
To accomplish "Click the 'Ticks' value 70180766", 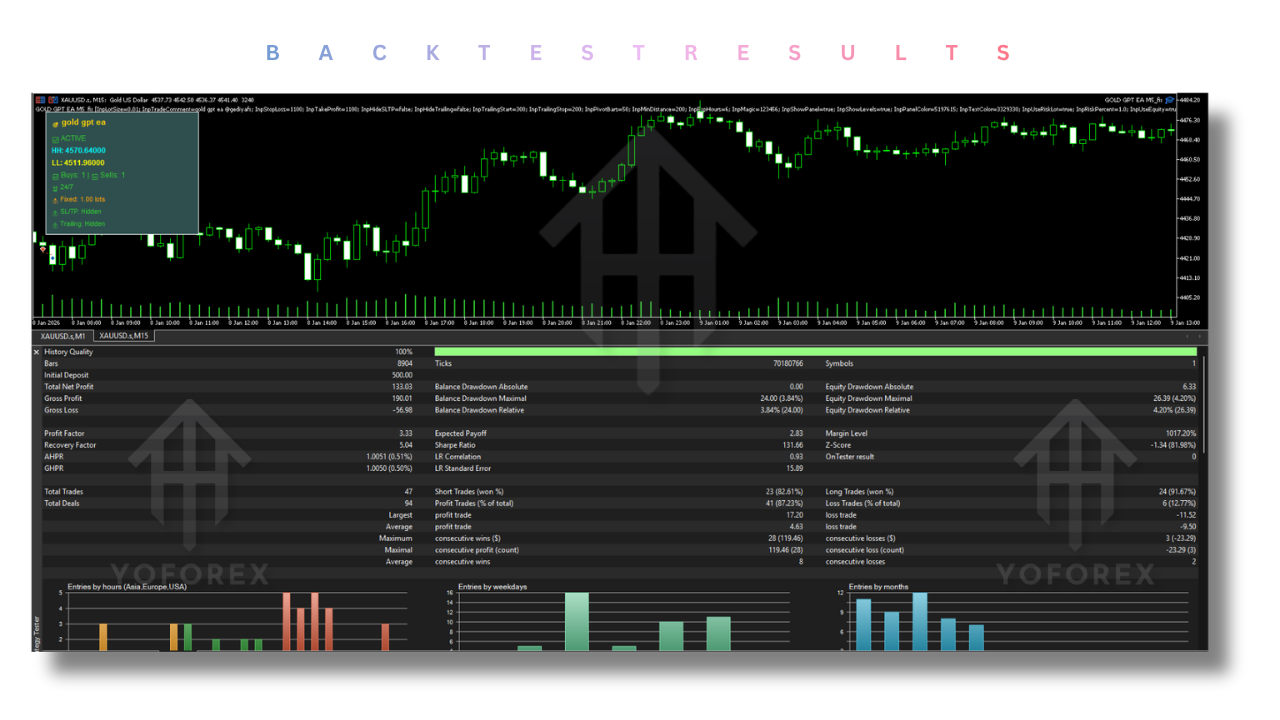I will click(787, 364).
